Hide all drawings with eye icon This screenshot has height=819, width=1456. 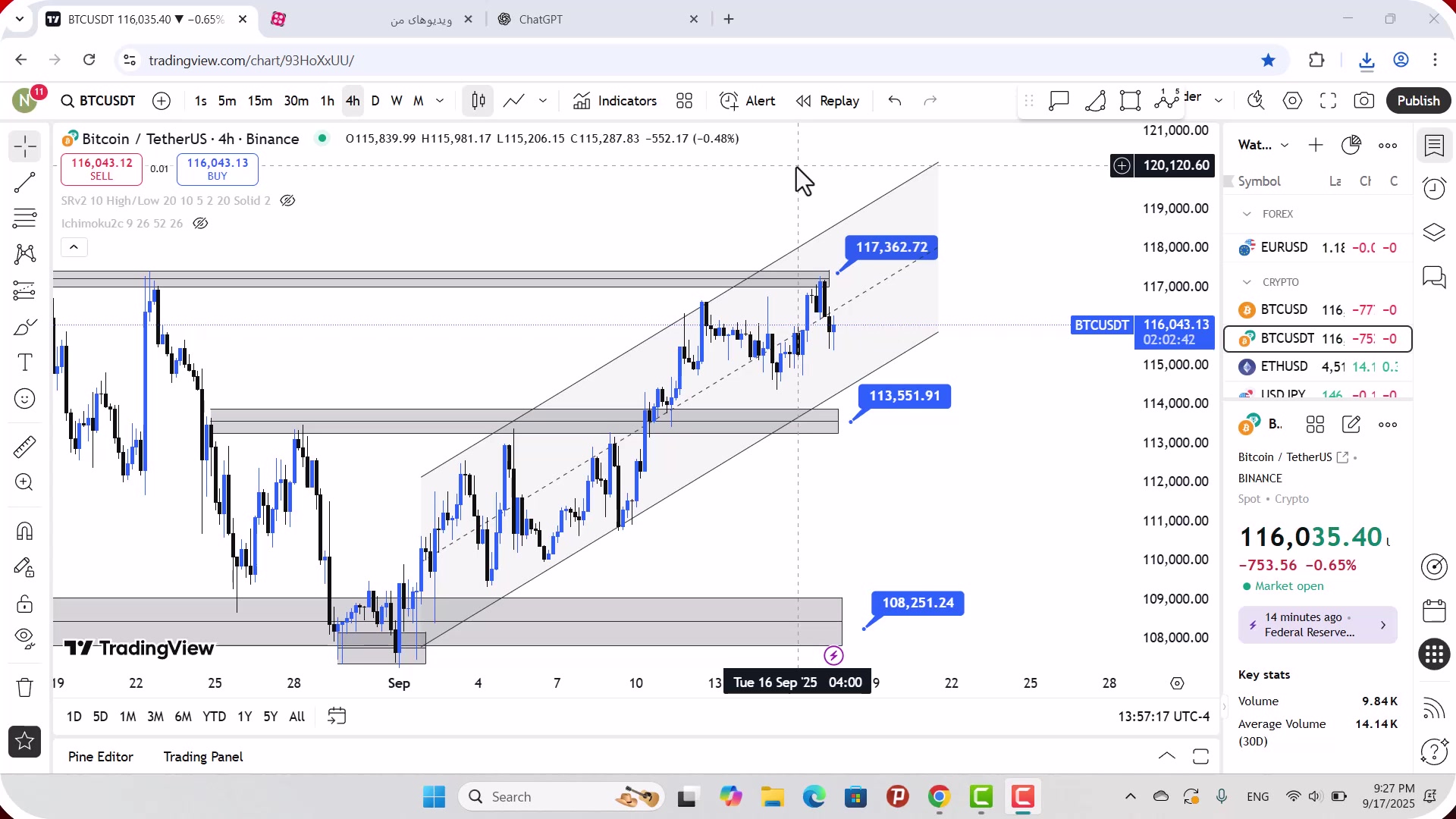click(25, 639)
